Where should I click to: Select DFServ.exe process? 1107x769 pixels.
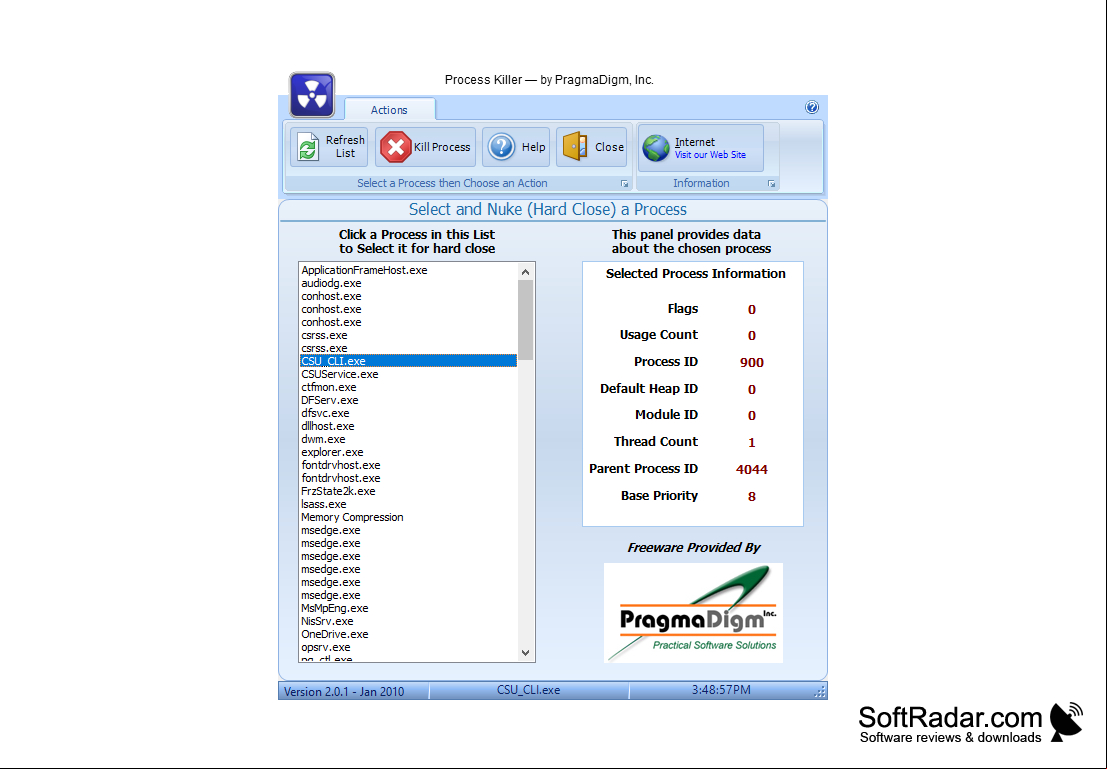[x=408, y=400]
